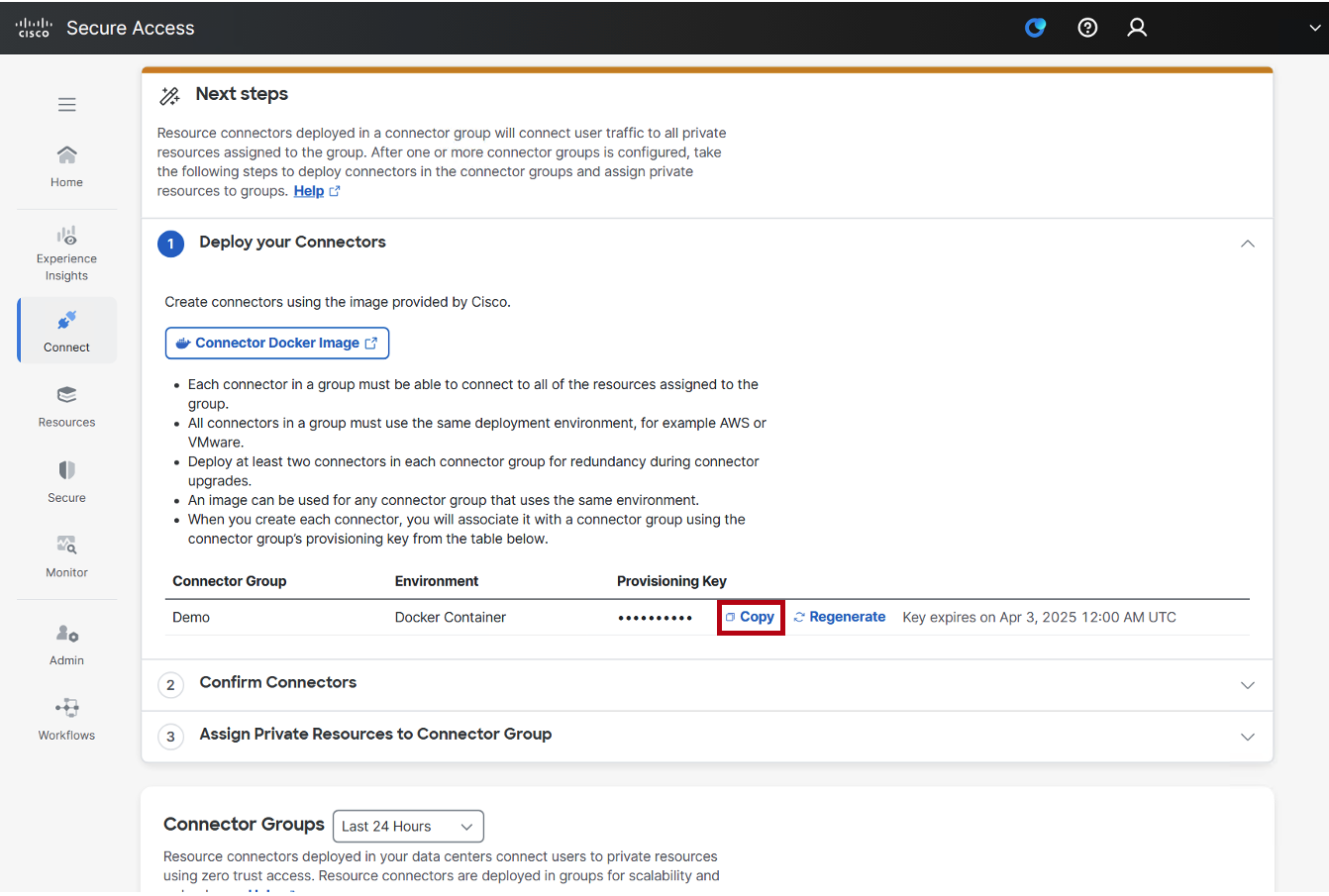Click the Environment column header
This screenshot has width=1329, height=896.
[x=437, y=581]
